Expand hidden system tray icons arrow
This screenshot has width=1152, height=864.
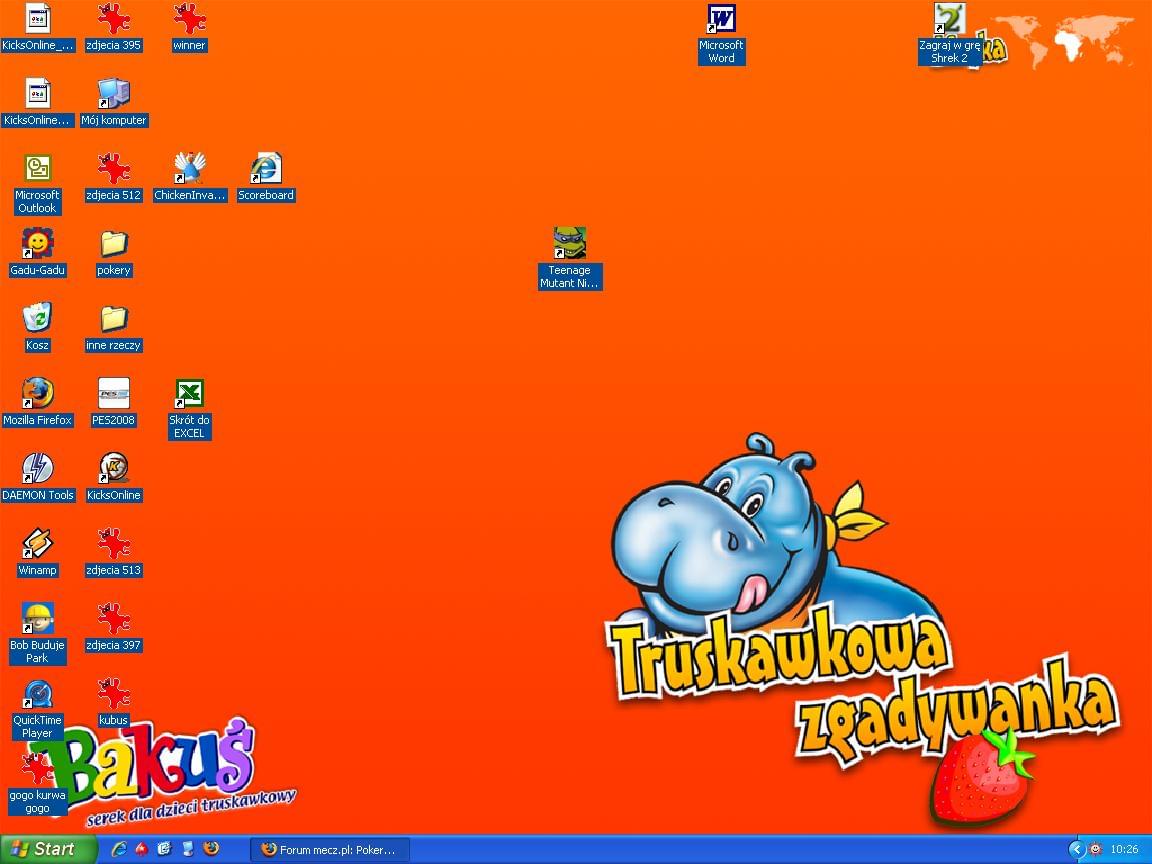[x=1076, y=850]
